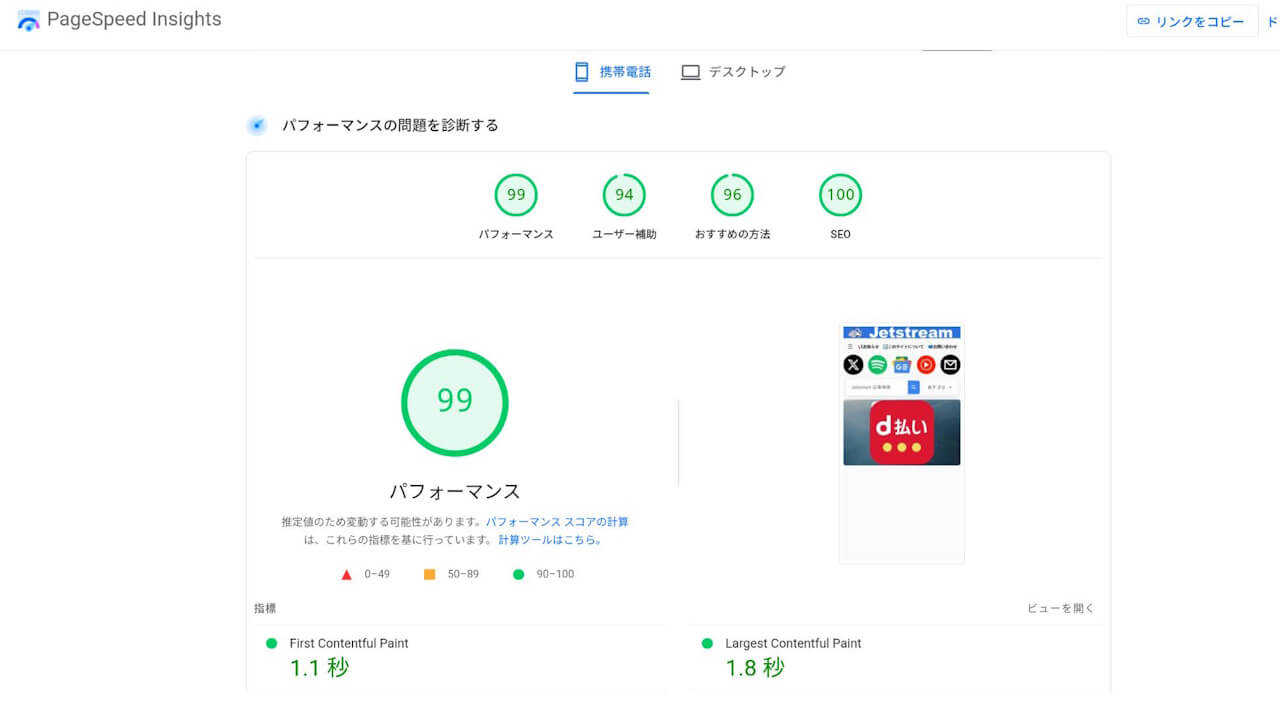Image resolution: width=1280 pixels, height=720 pixels.
Task: Open 計算ツールはこちら link
Action: (x=550, y=540)
